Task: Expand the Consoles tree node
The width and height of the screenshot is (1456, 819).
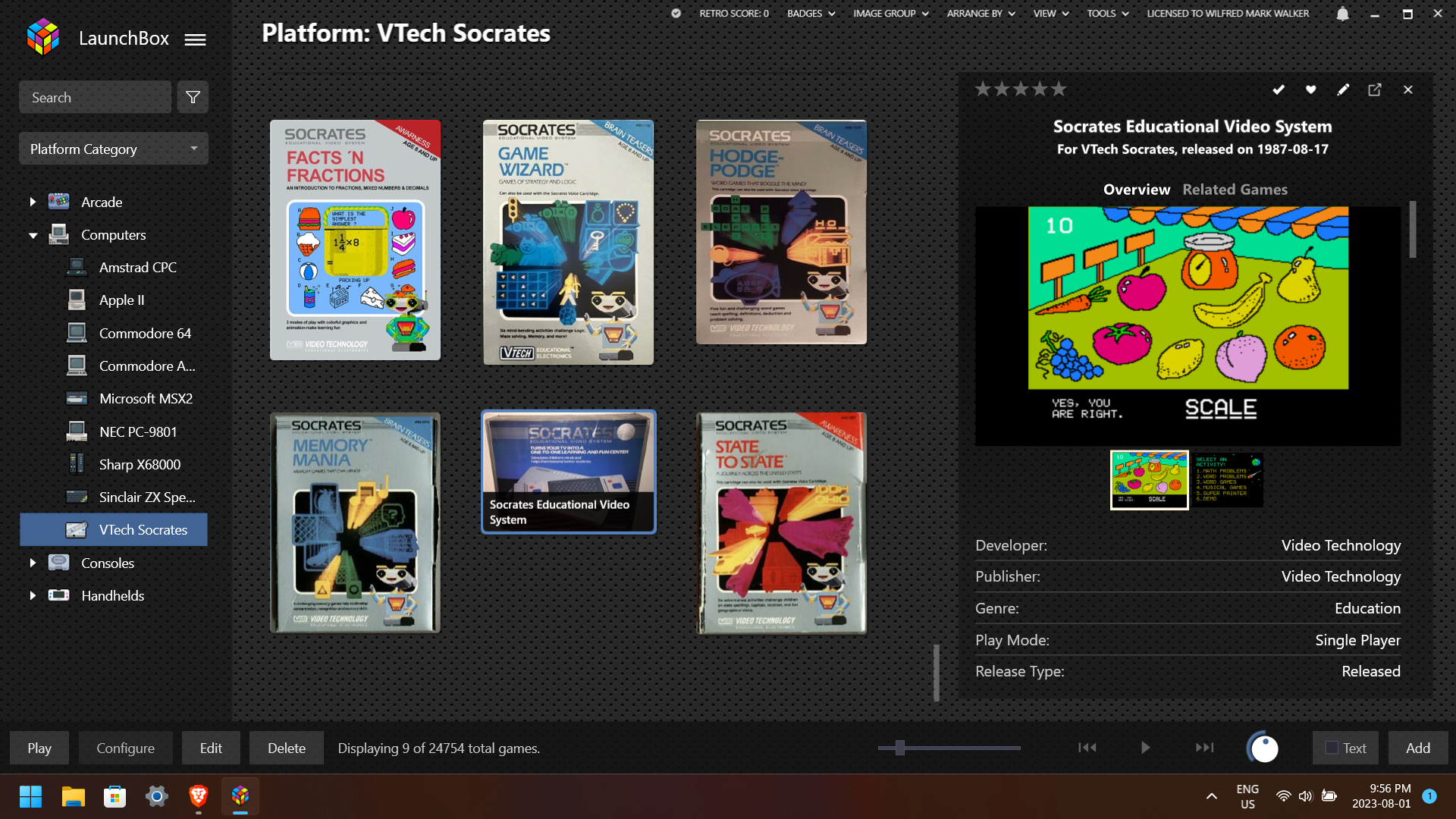Action: click(x=33, y=563)
